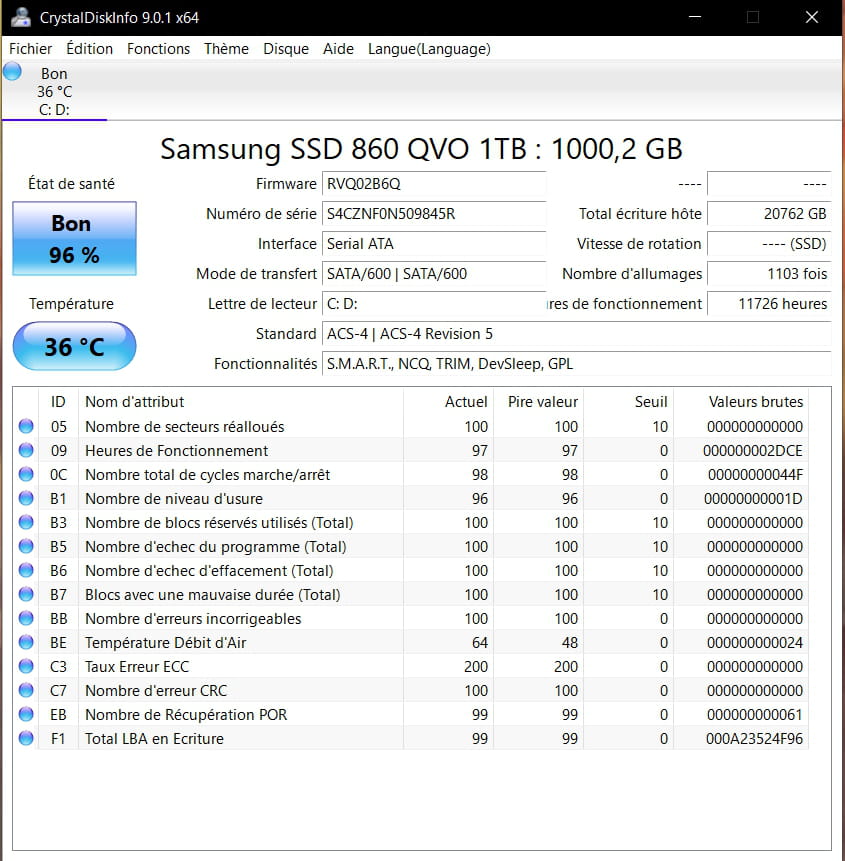Open the Édition menu
The height and width of the screenshot is (861, 845).
89,49
